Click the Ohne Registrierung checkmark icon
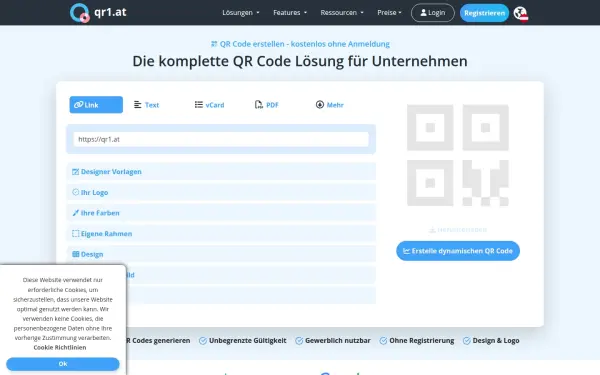Viewport: 600px width, 375px height. 383,341
